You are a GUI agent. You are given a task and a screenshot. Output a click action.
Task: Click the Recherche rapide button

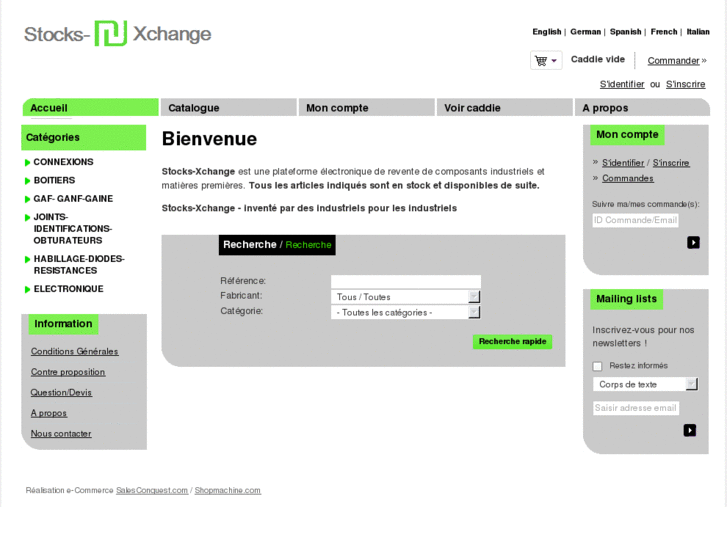pyautogui.click(x=512, y=341)
